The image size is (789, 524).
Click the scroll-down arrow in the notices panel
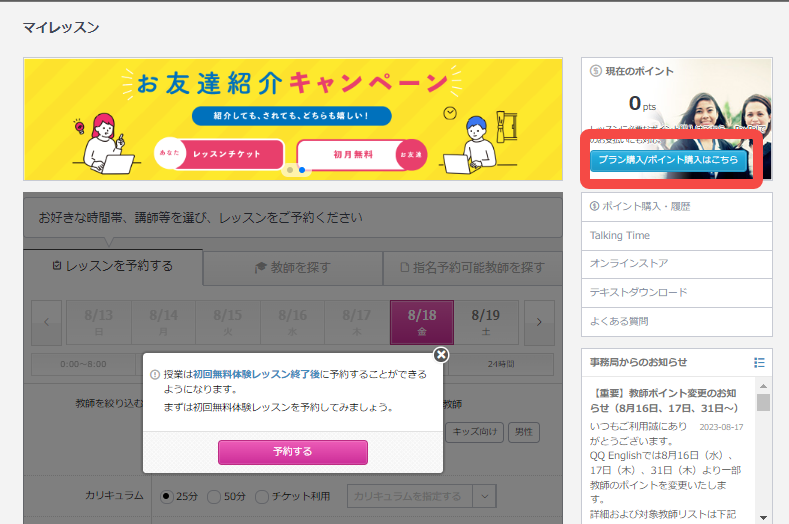coord(764,516)
